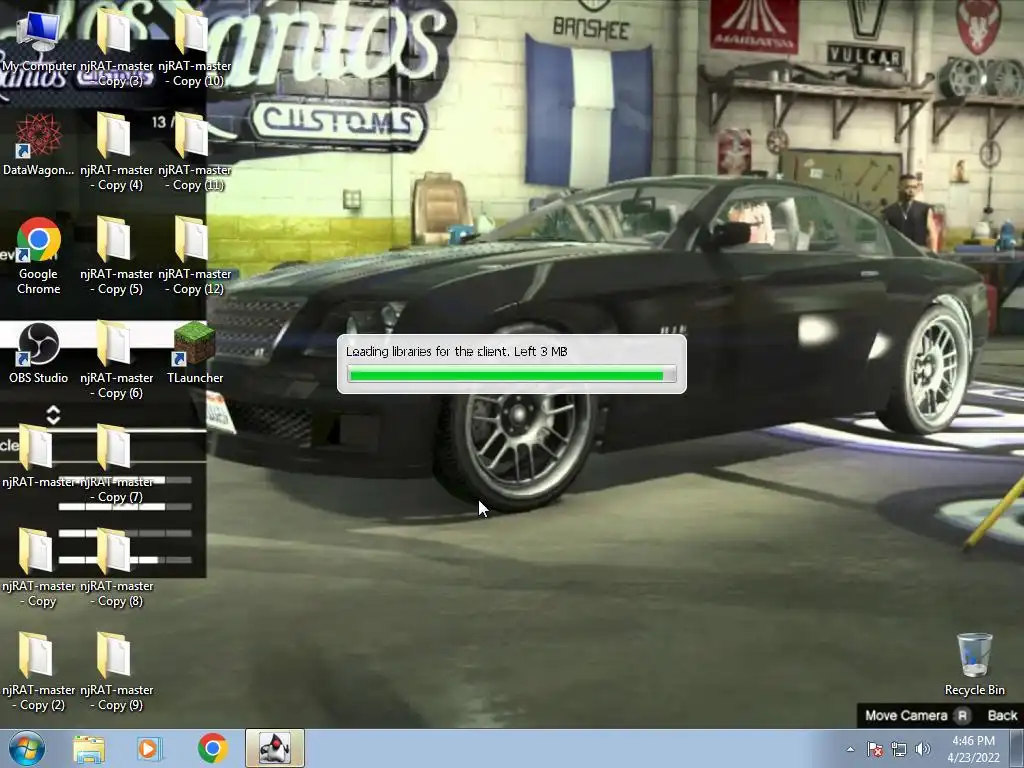Click the loading libraries progress bar

click(x=511, y=374)
